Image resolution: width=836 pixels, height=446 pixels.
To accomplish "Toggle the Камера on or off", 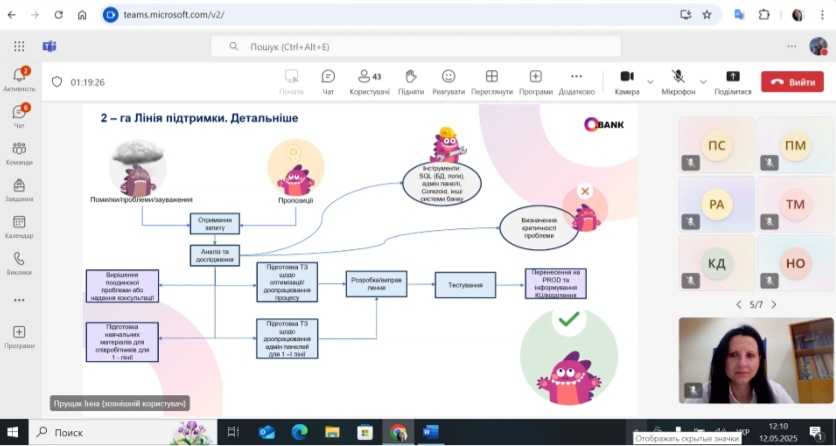I will click(x=627, y=81).
